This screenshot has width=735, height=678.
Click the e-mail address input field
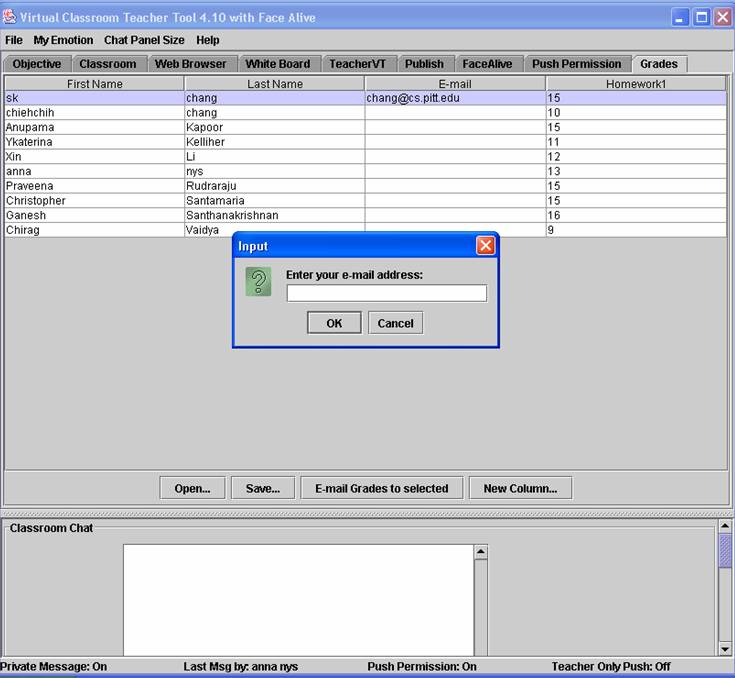pos(386,293)
